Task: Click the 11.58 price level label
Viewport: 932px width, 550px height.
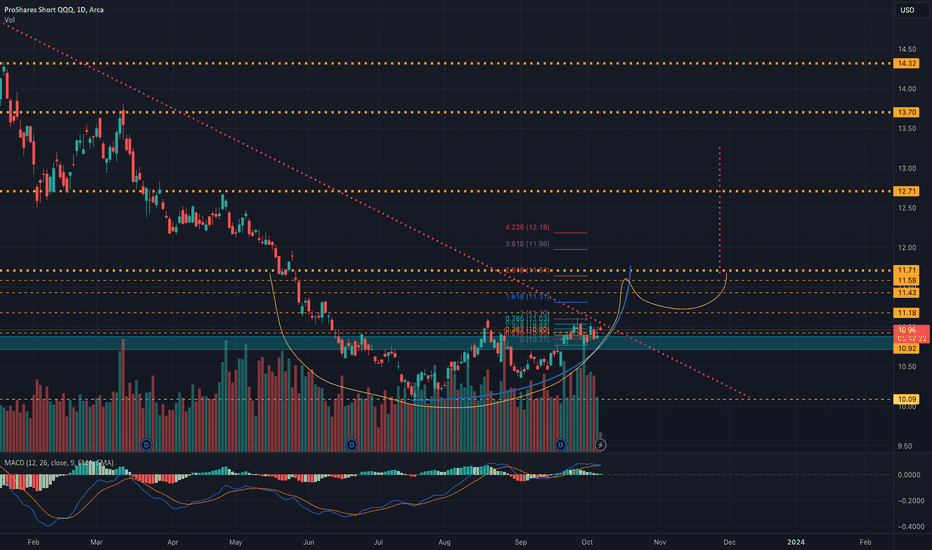Action: click(906, 281)
